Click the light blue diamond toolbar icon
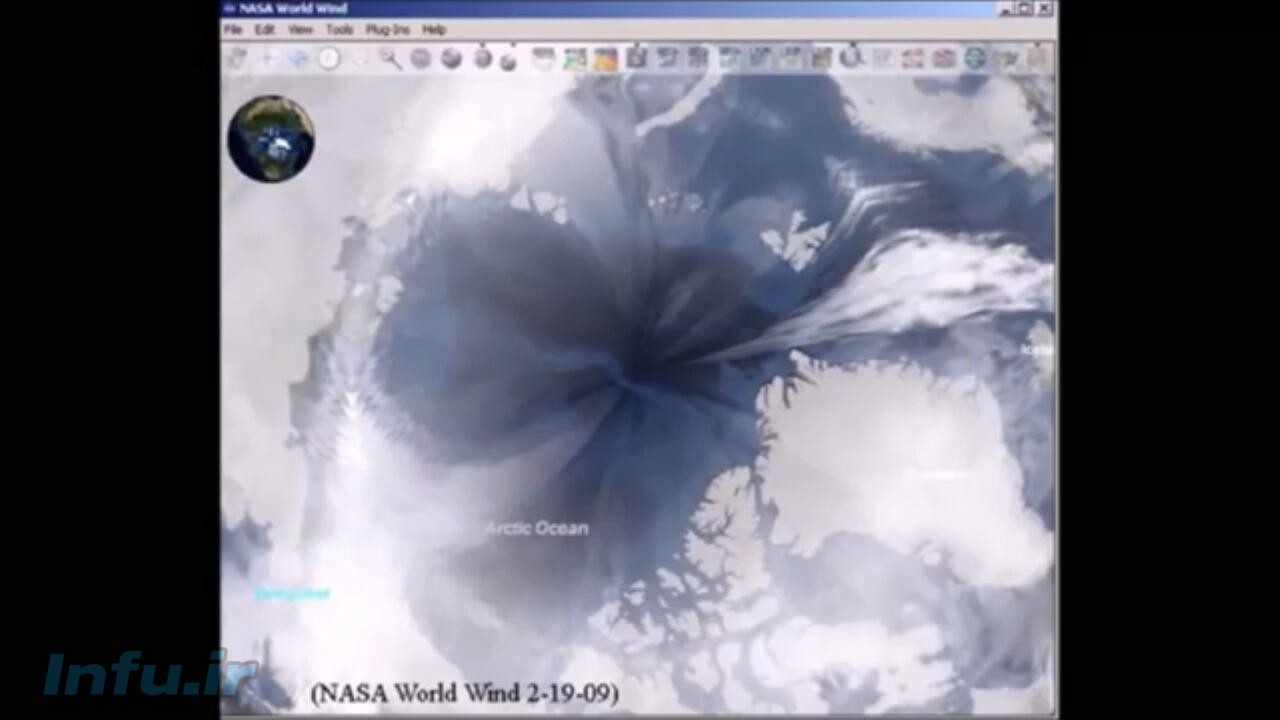Screen dimensions: 1280x720 pyautogui.click(x=298, y=59)
